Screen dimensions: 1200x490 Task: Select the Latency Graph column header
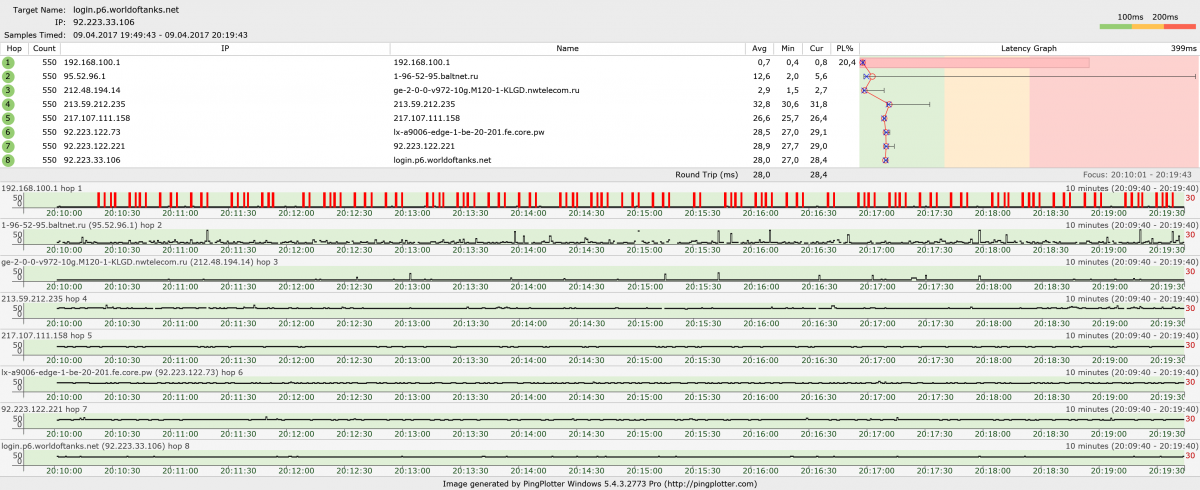(x=1028, y=48)
